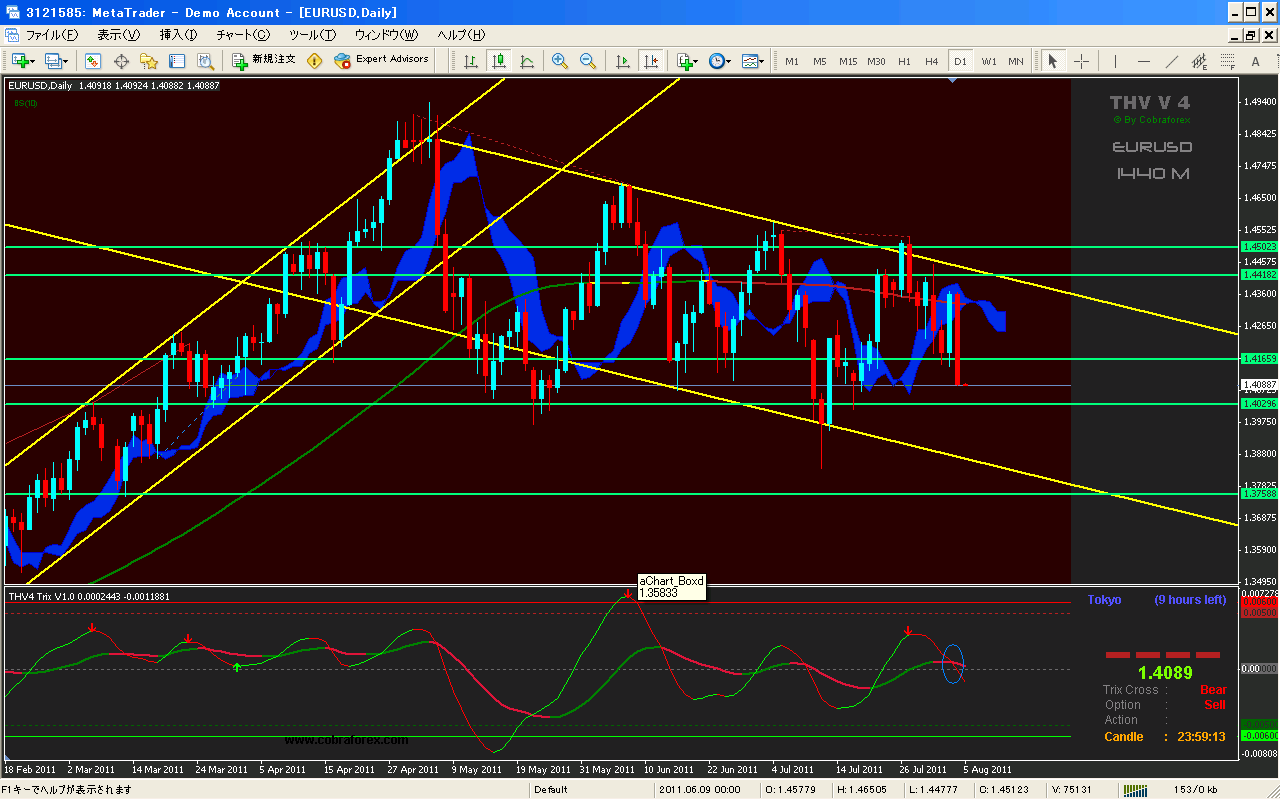This screenshot has width=1280, height=800.
Task: Click the zoom out magnifier icon
Action: coord(587,61)
